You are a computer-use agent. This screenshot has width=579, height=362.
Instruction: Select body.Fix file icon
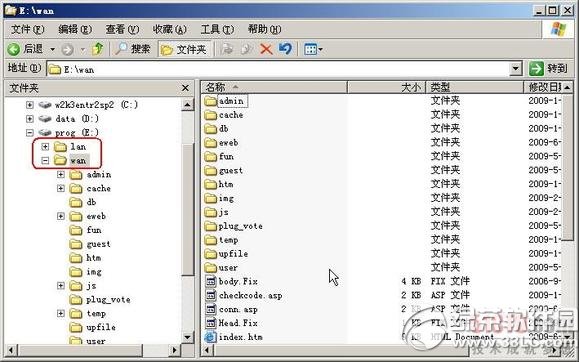point(210,281)
